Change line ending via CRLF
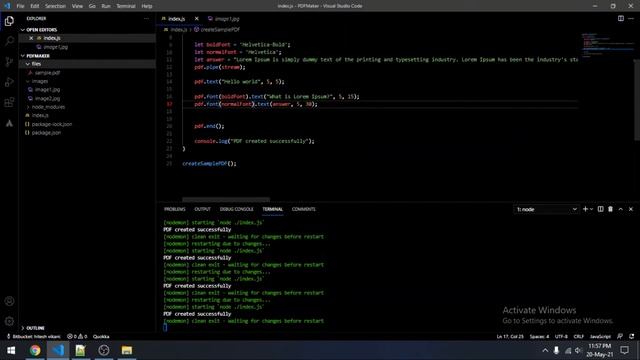The image size is (640, 360). [x=579, y=337]
